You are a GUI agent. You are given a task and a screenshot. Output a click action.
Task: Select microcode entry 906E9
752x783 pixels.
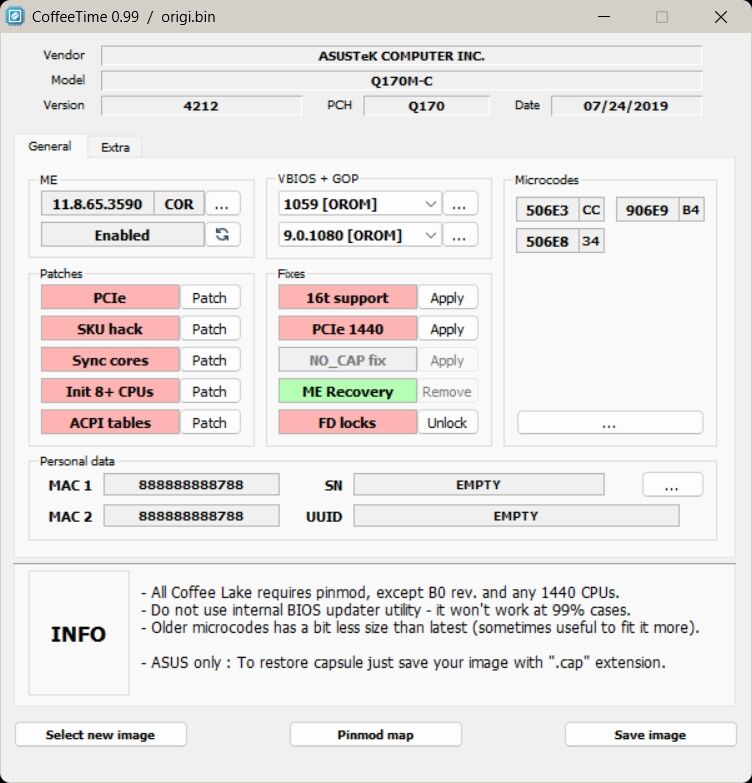(647, 210)
